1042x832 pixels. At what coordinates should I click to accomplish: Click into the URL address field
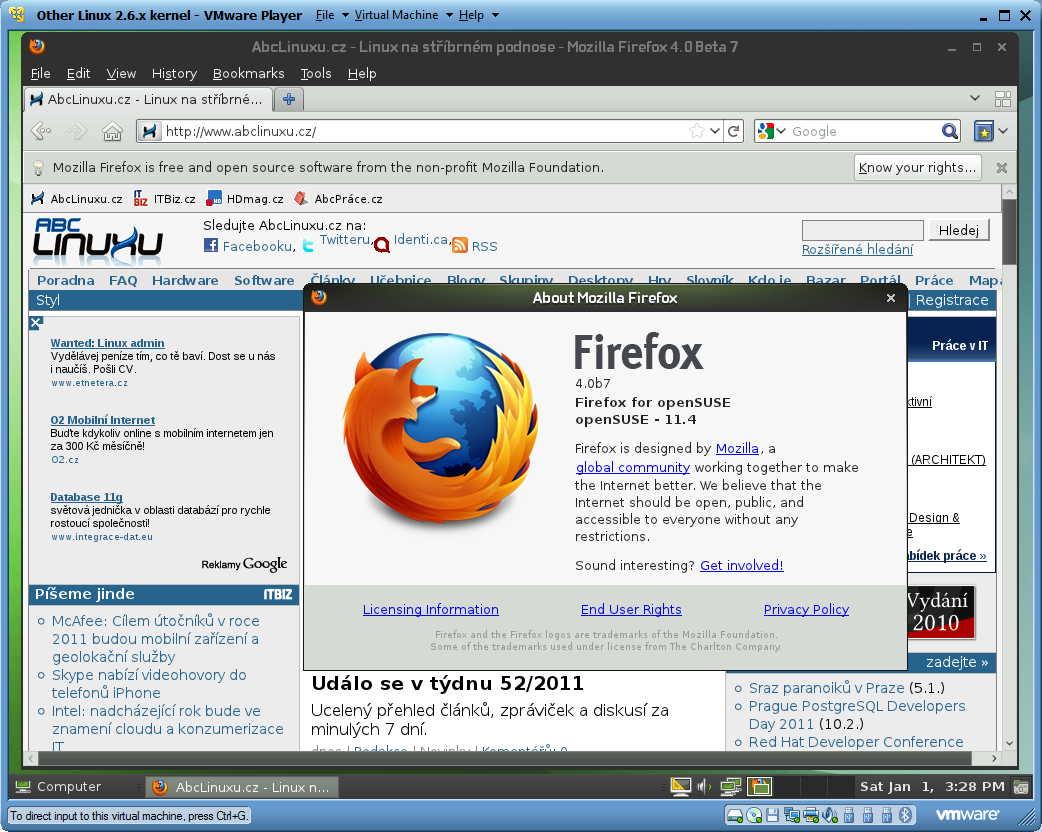pyautogui.click(x=425, y=131)
